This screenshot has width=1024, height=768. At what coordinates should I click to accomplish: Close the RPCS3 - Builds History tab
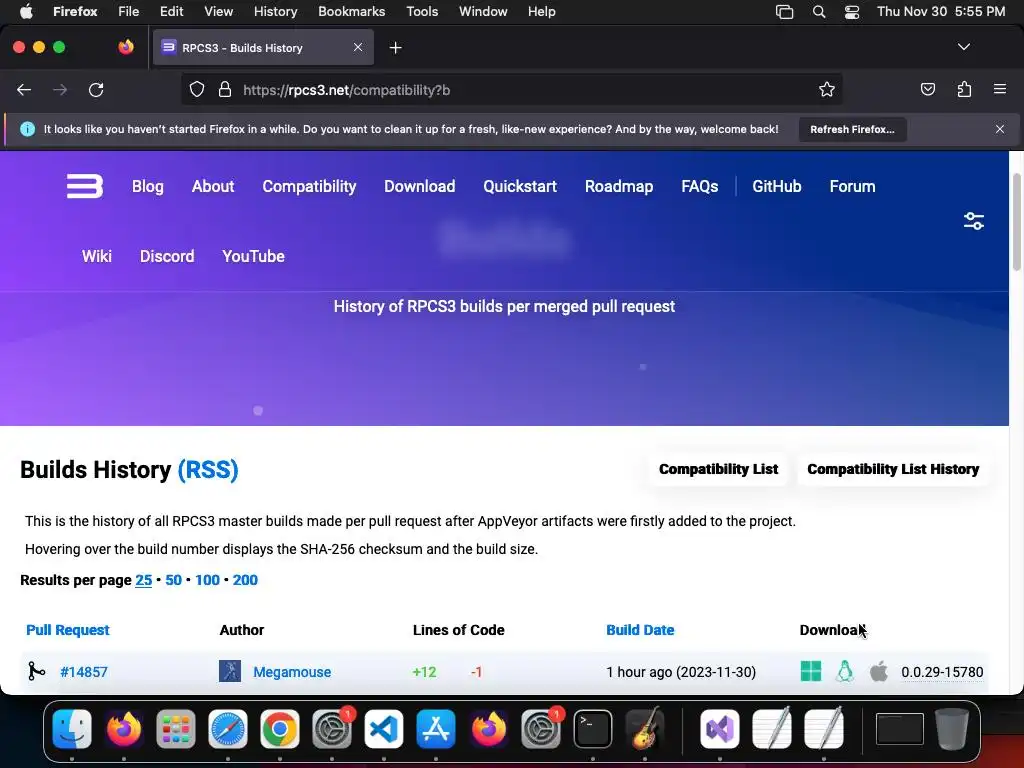coord(358,47)
